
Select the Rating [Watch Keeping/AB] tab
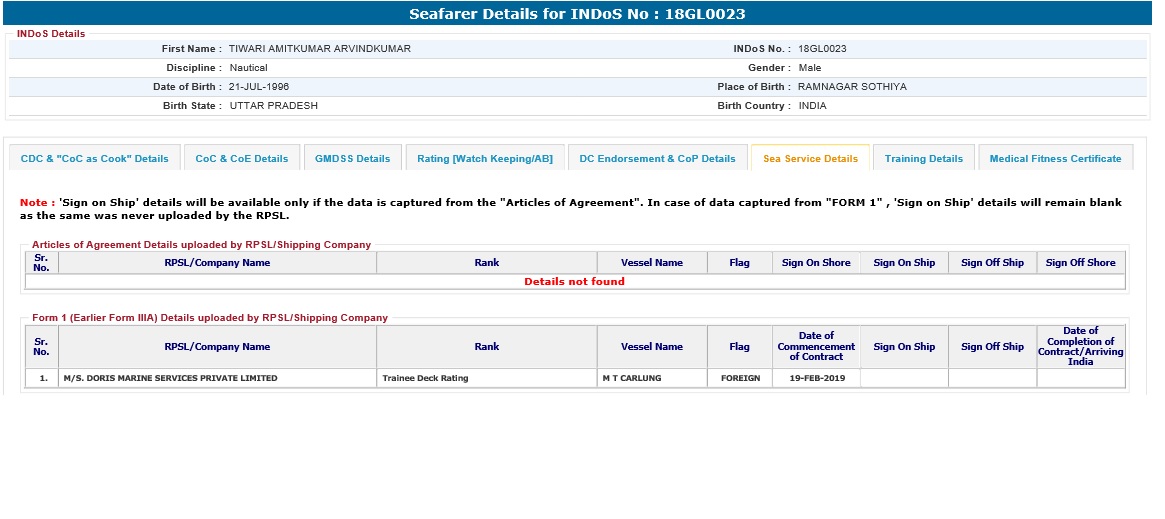point(484,158)
